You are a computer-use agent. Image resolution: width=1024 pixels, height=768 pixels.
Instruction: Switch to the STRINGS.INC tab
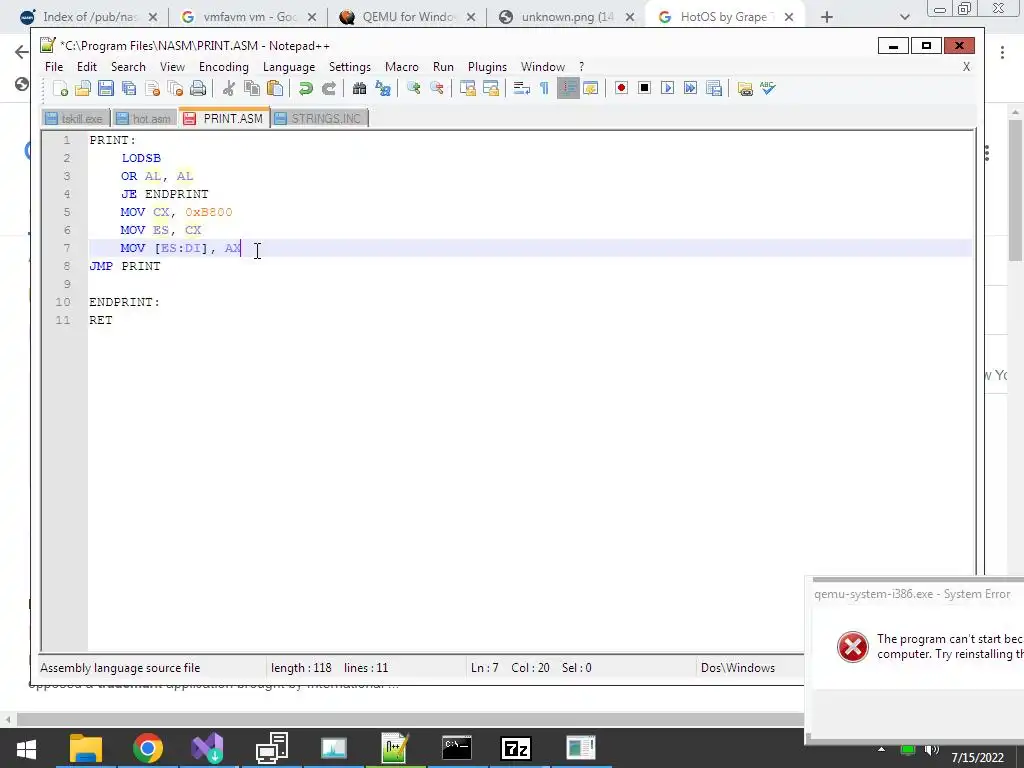[319, 118]
